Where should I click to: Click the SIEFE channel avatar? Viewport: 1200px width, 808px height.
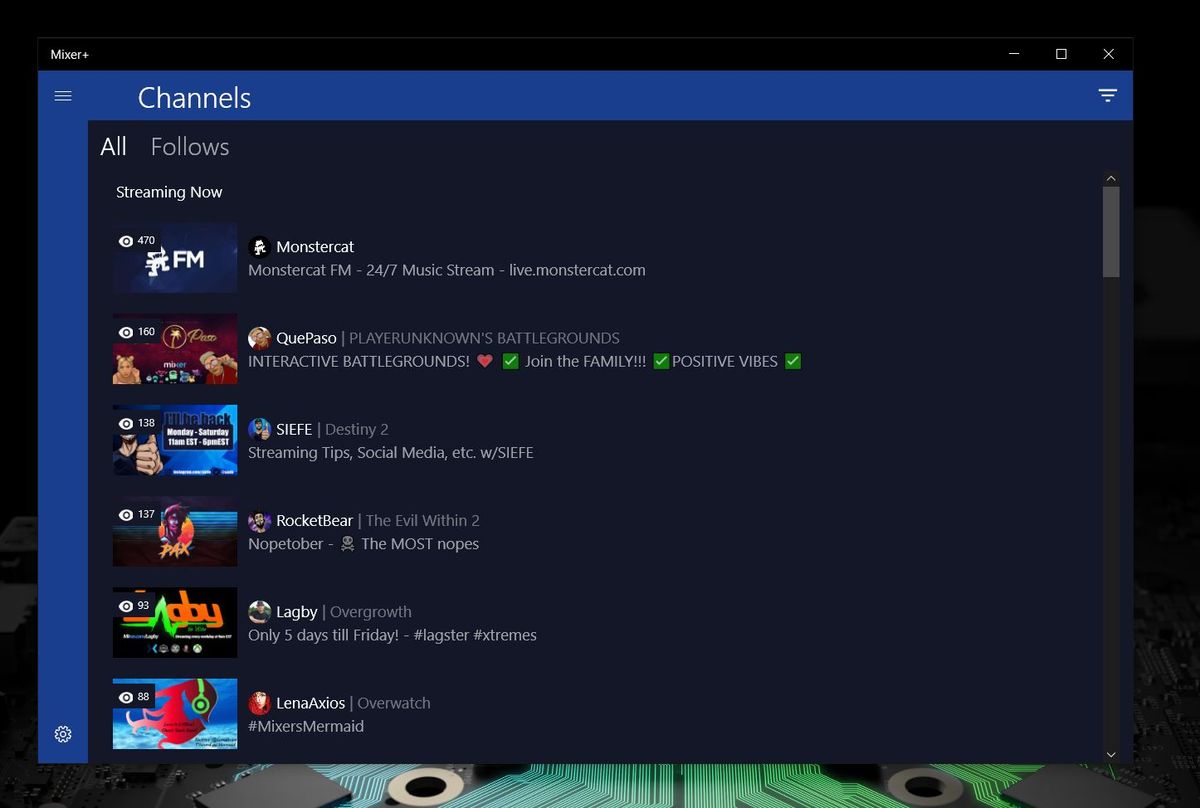(x=259, y=428)
